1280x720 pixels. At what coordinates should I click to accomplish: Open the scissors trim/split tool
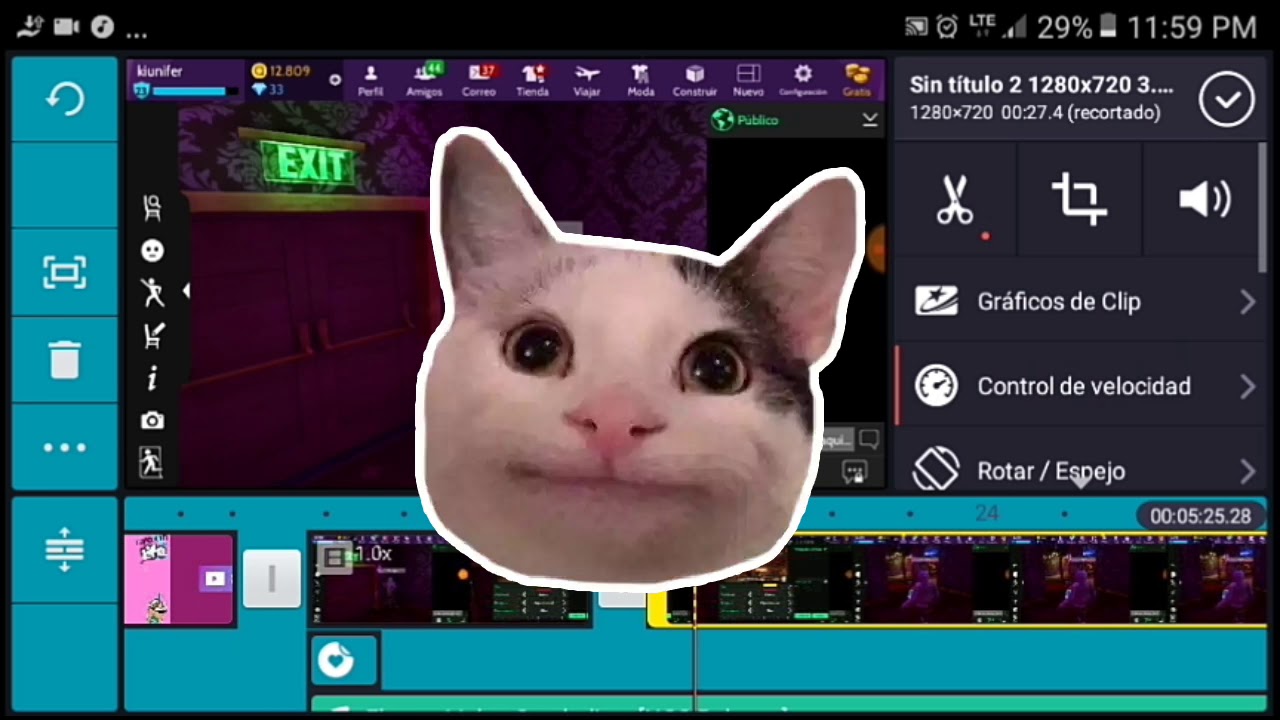pyautogui.click(x=955, y=200)
